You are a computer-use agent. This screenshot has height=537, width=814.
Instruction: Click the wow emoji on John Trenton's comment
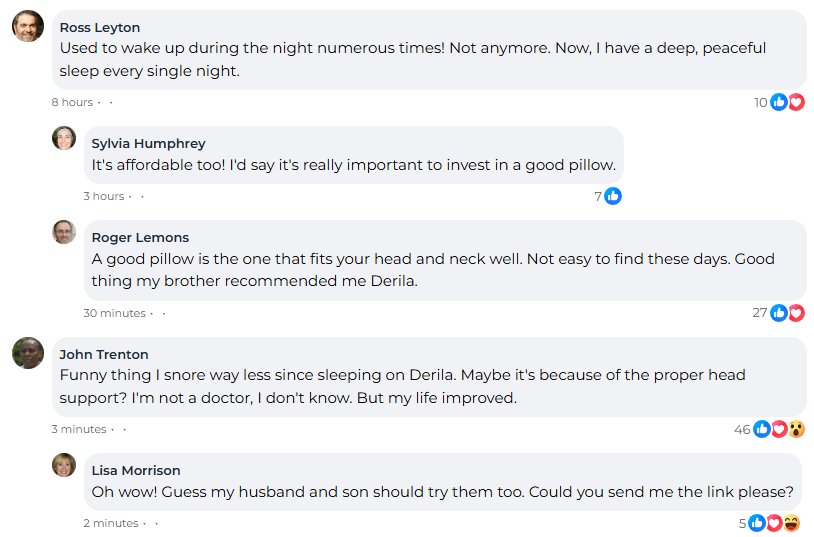coord(796,429)
